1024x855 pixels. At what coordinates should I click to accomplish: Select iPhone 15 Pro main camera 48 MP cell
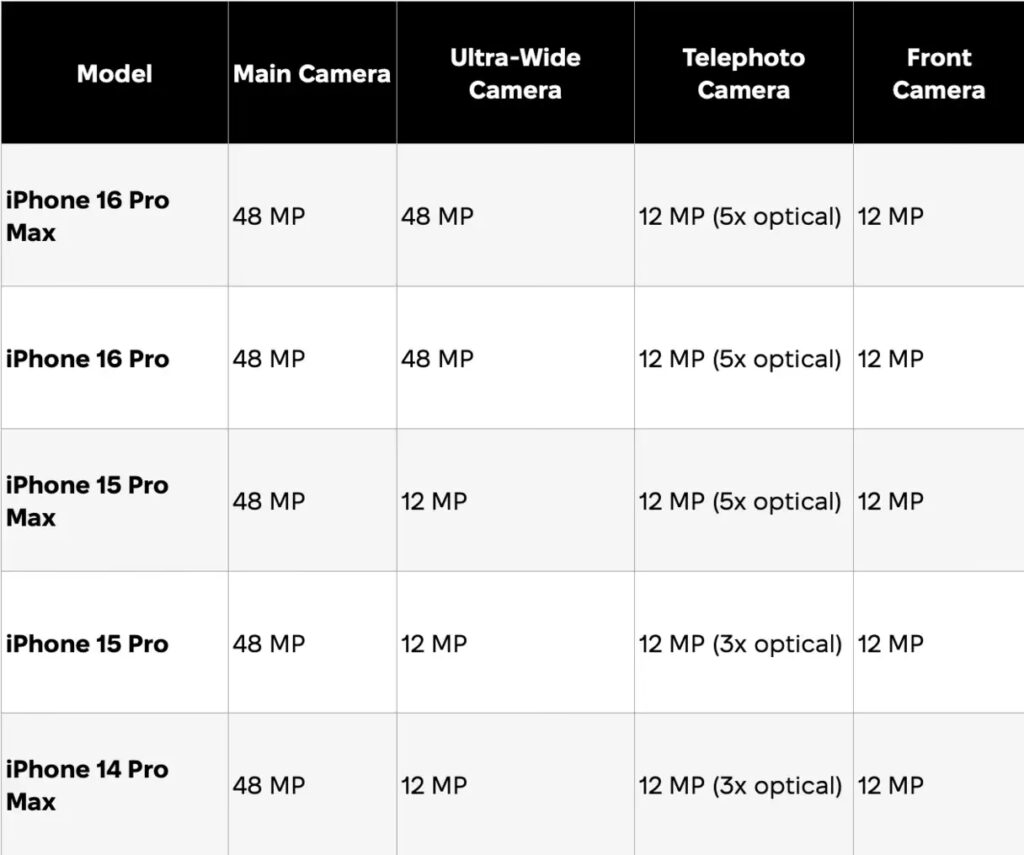pos(269,644)
